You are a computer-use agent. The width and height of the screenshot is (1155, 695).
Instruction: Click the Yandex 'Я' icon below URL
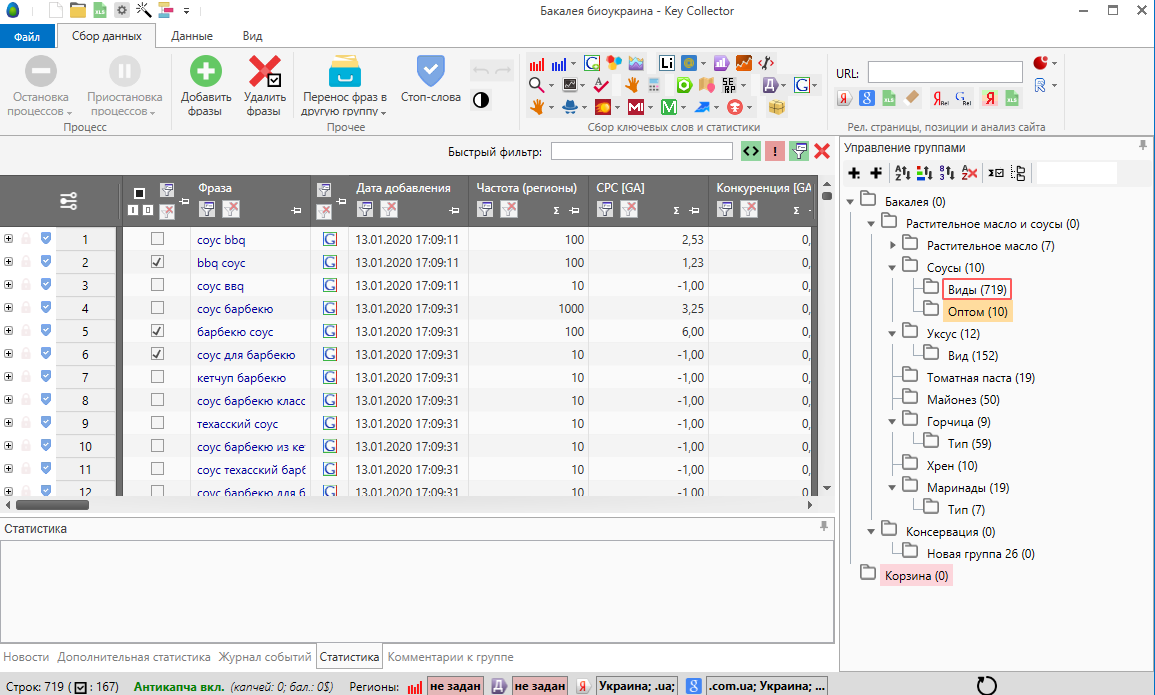844,98
